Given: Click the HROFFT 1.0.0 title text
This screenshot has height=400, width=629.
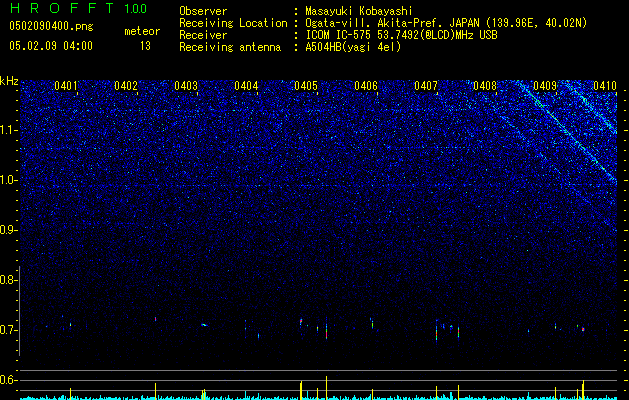Looking at the screenshot, I should (78, 8).
